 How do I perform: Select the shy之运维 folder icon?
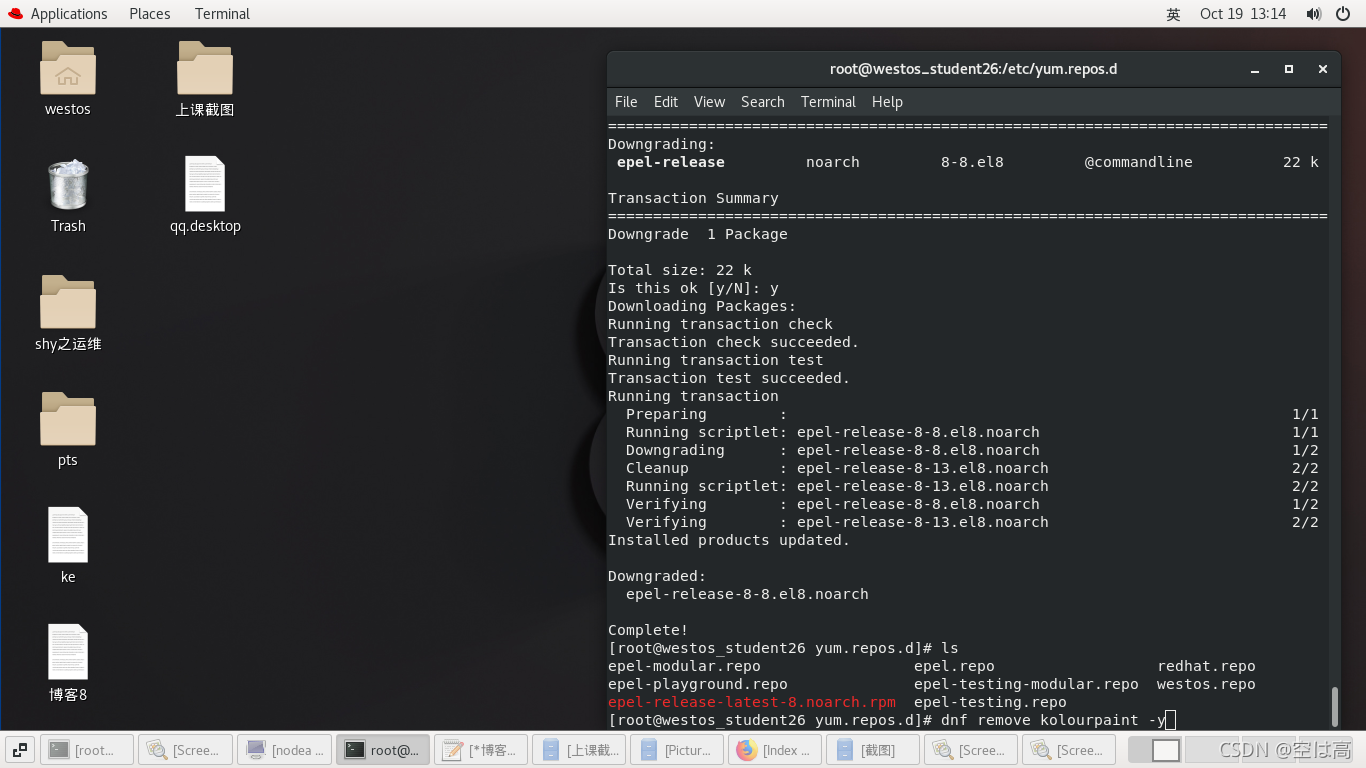pos(68,302)
